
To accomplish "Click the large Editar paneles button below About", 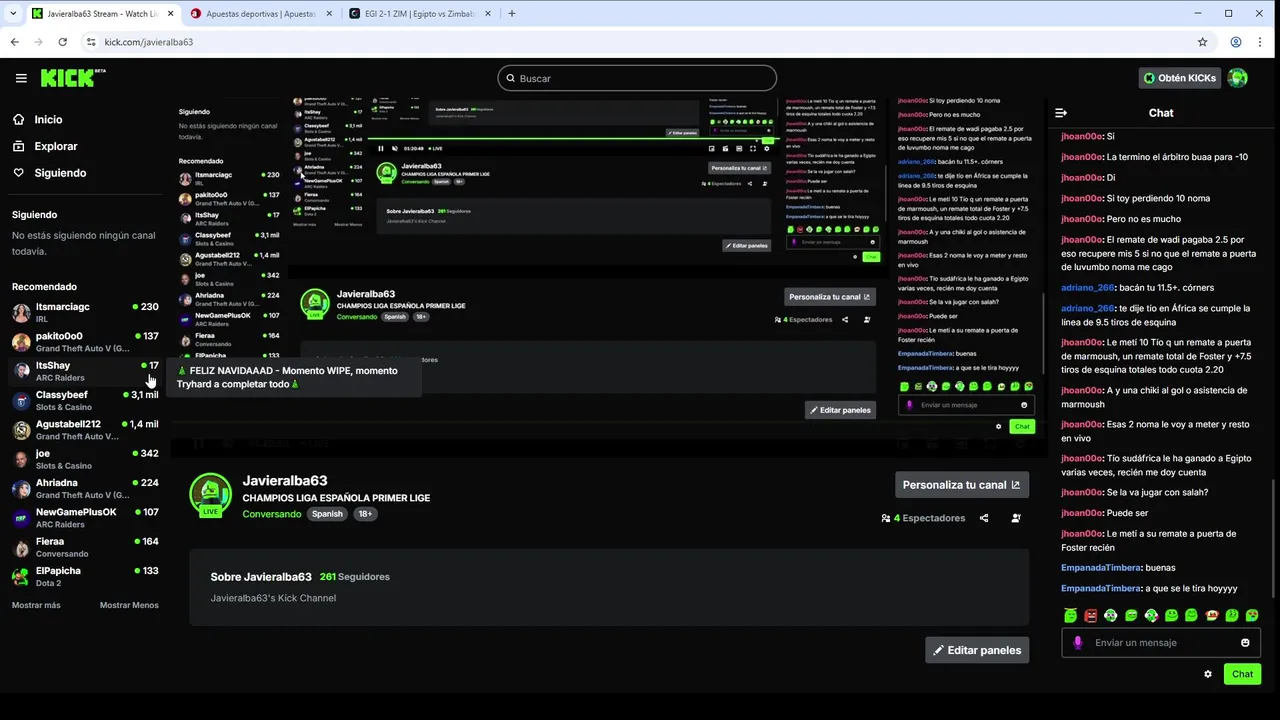I will click(977, 650).
